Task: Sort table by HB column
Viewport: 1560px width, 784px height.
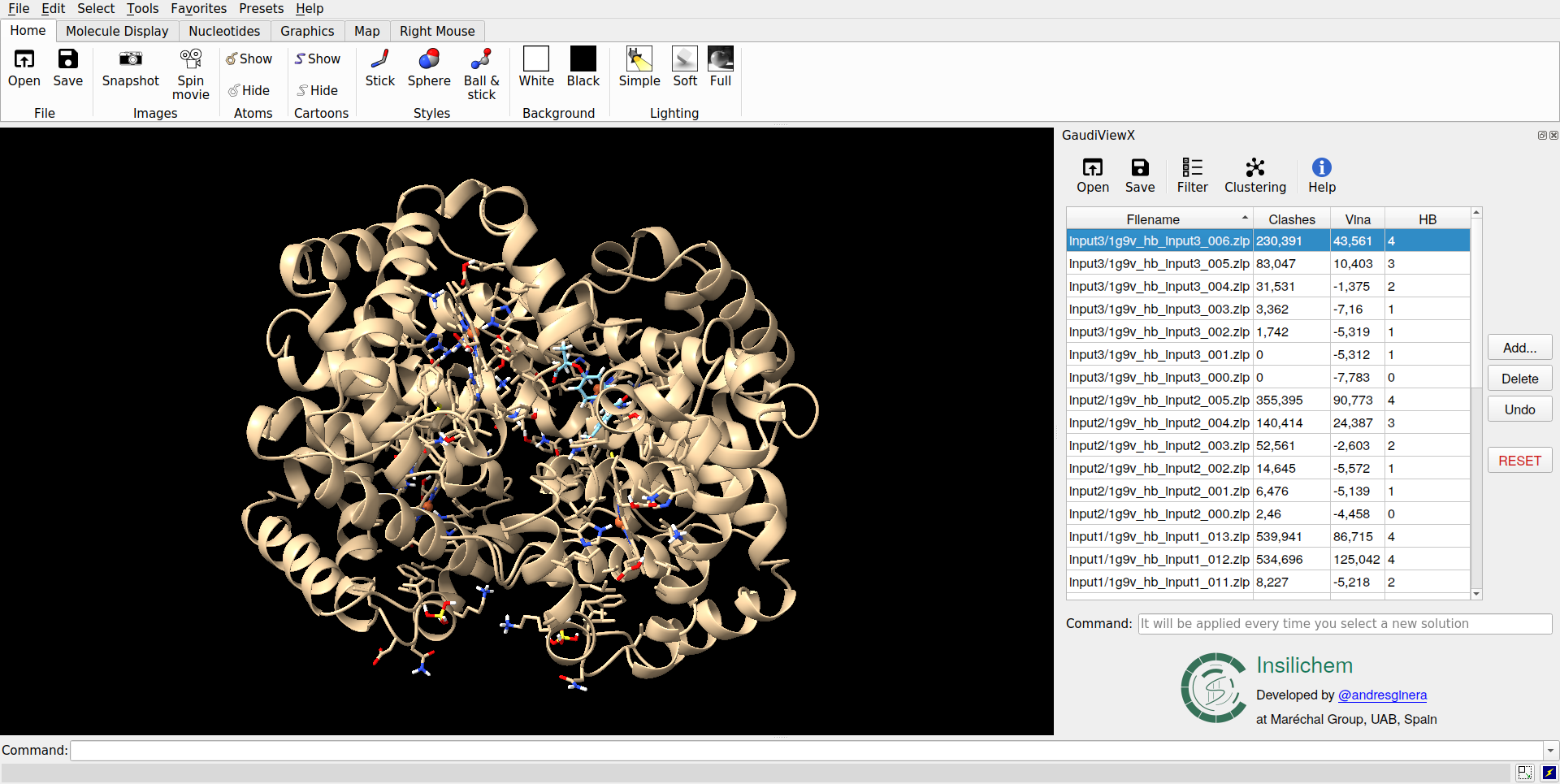Action: 1428,219
